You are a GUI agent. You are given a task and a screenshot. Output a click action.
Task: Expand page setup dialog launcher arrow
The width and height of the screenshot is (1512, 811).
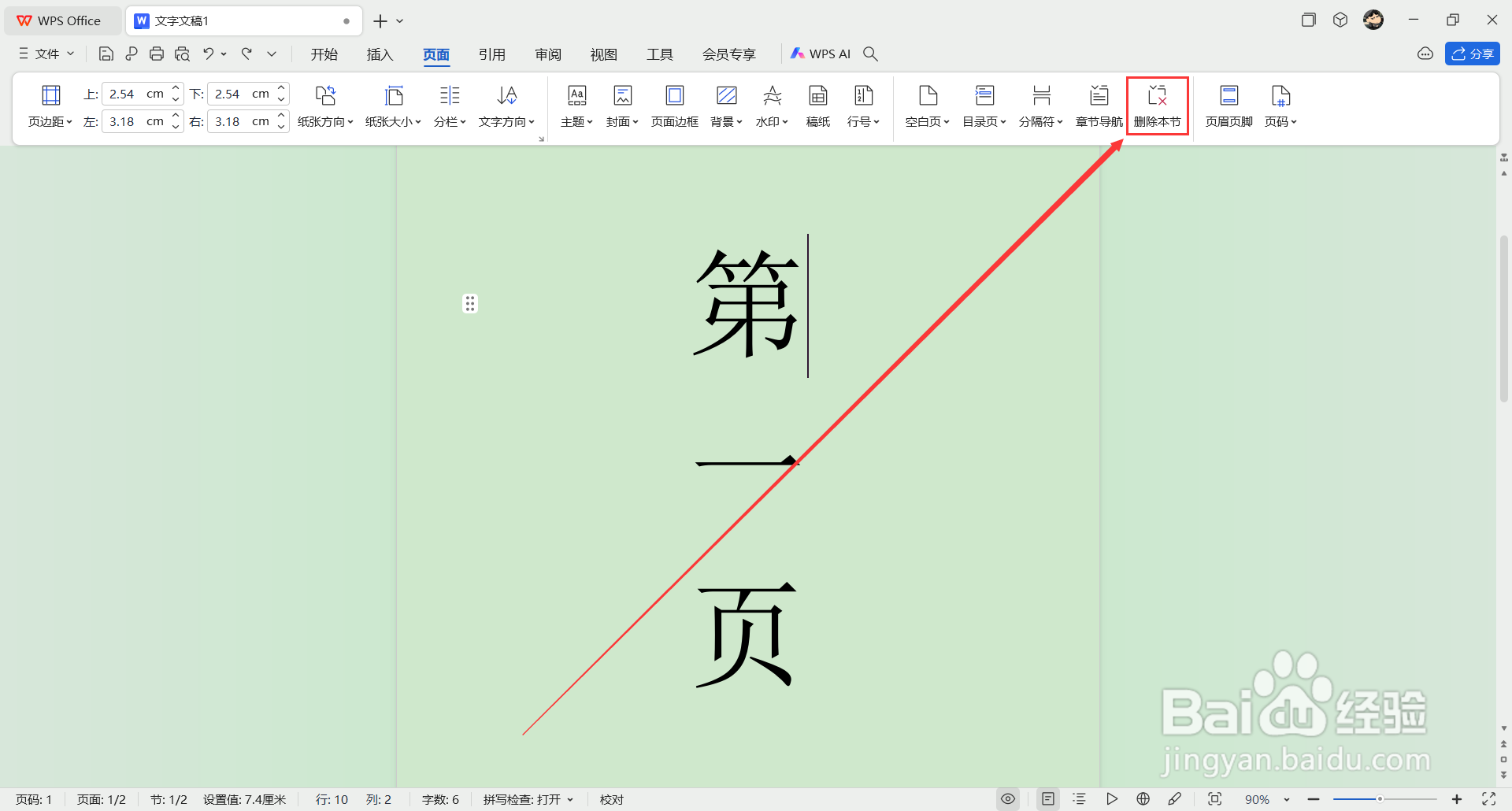(x=542, y=139)
